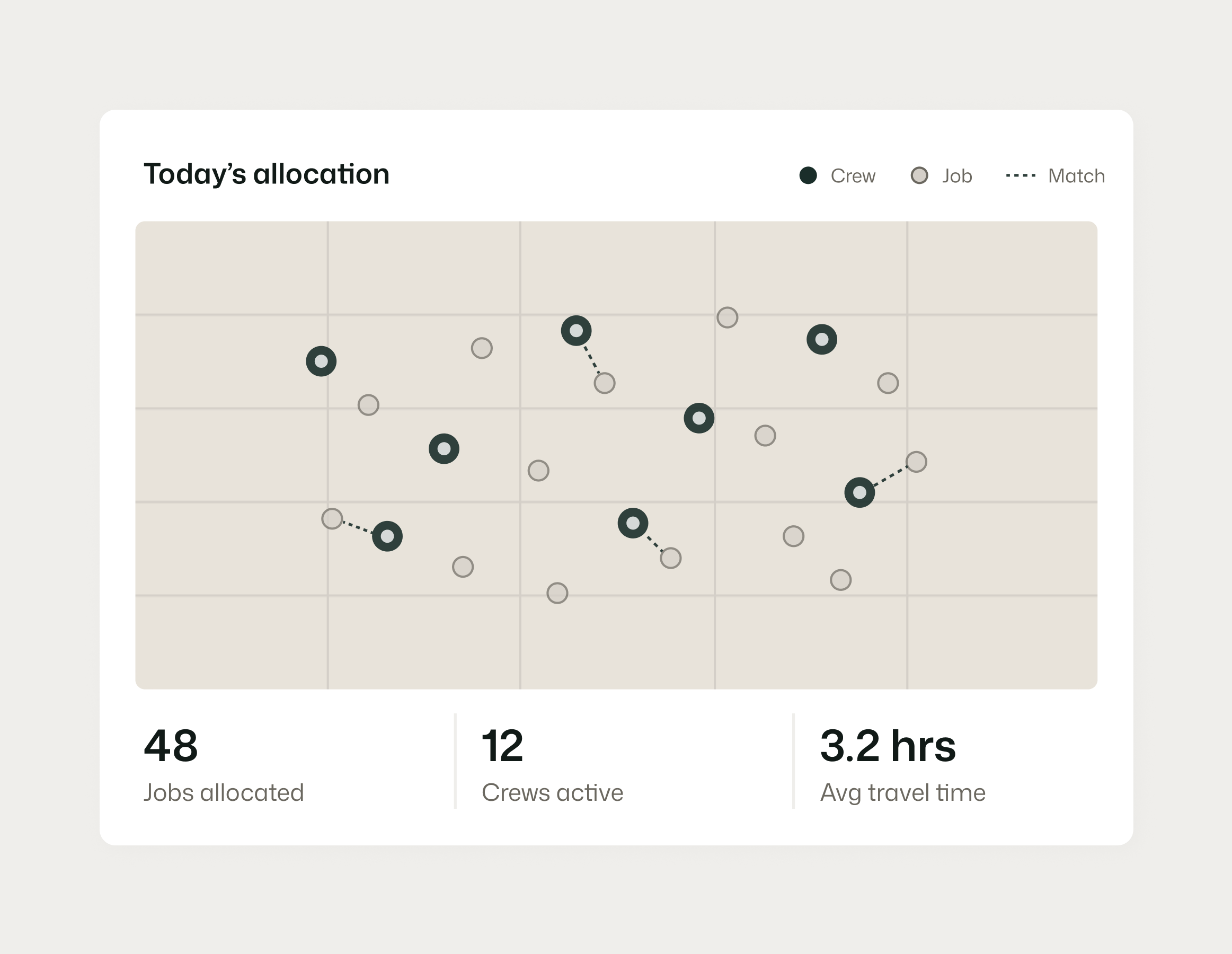Click the 12 Crews active stat
The image size is (1232, 954).
pyautogui.click(x=502, y=746)
